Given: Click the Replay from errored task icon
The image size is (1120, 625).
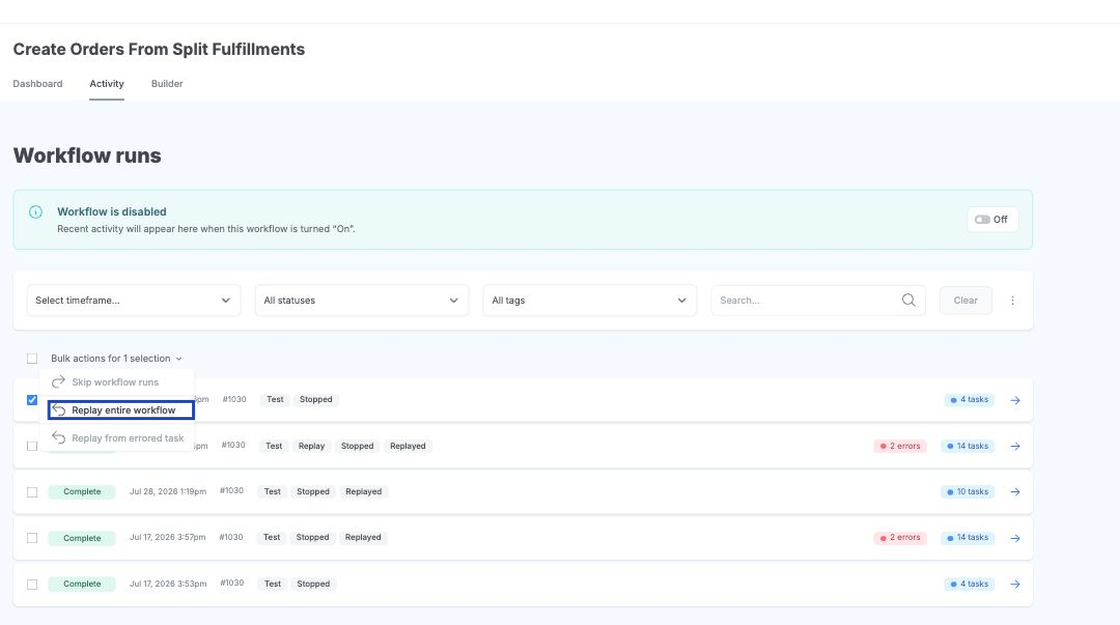Looking at the screenshot, I should click(59, 438).
